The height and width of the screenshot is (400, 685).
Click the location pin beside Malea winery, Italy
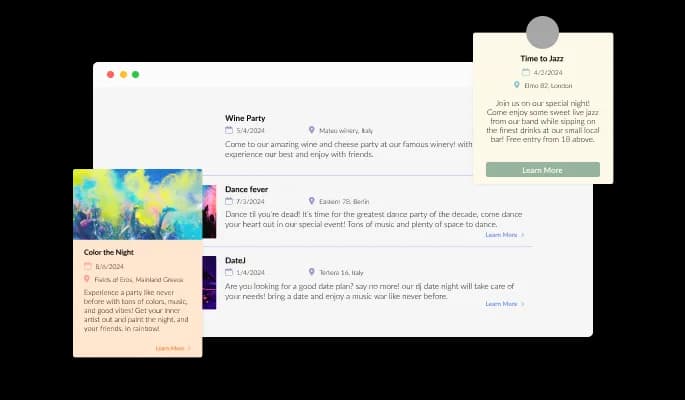point(312,130)
